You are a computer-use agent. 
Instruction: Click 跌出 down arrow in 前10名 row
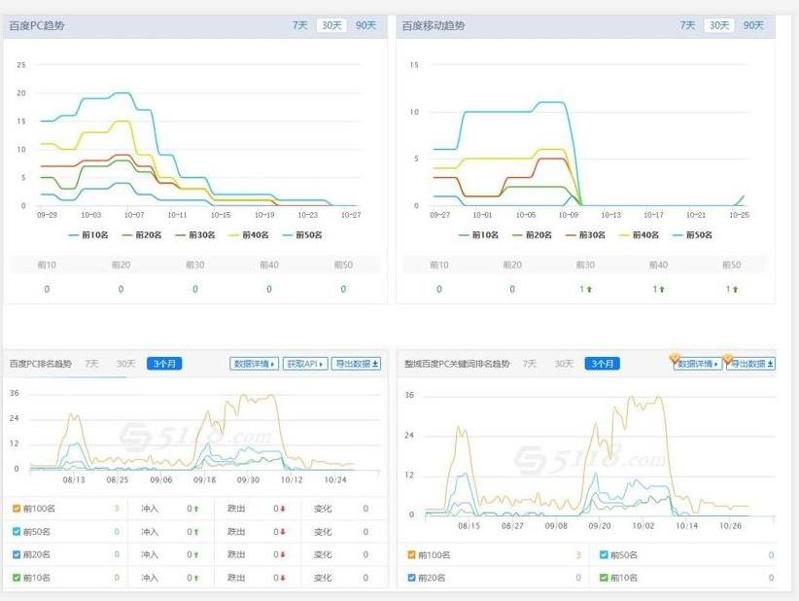click(283, 578)
